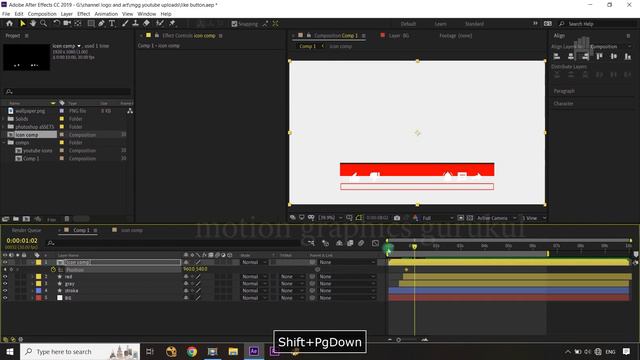Expand the photoshop ASSETS folder
The image size is (640, 360).
[x=4, y=127]
